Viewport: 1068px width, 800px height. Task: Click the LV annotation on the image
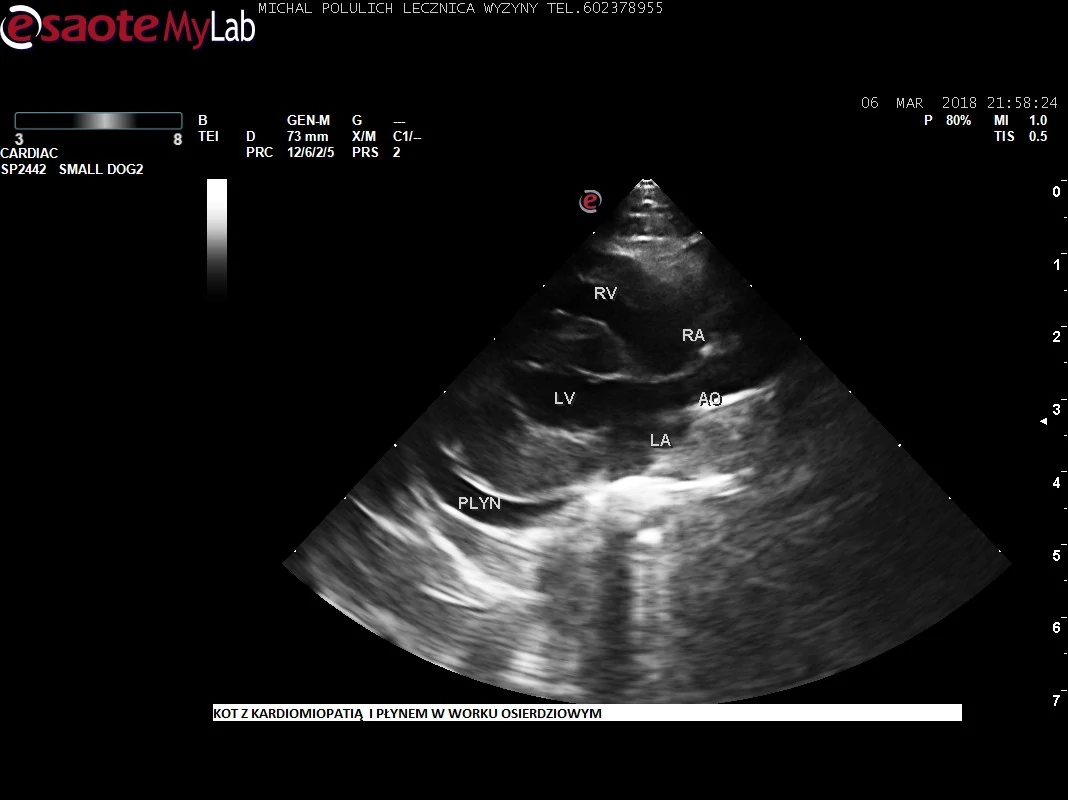coord(564,398)
